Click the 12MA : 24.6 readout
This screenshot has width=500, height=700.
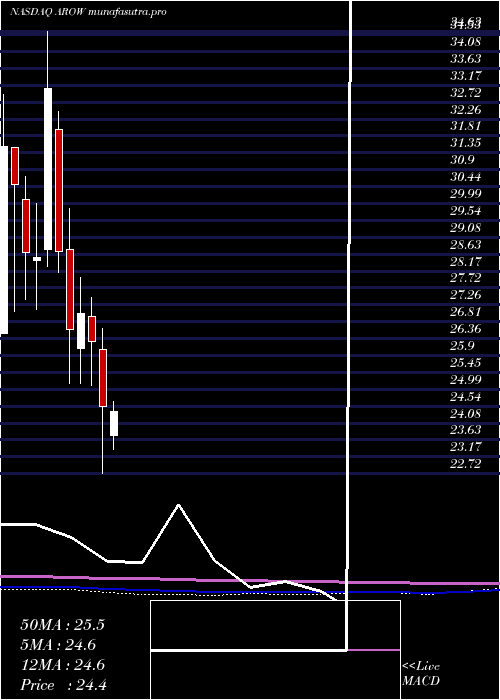pos(62,665)
